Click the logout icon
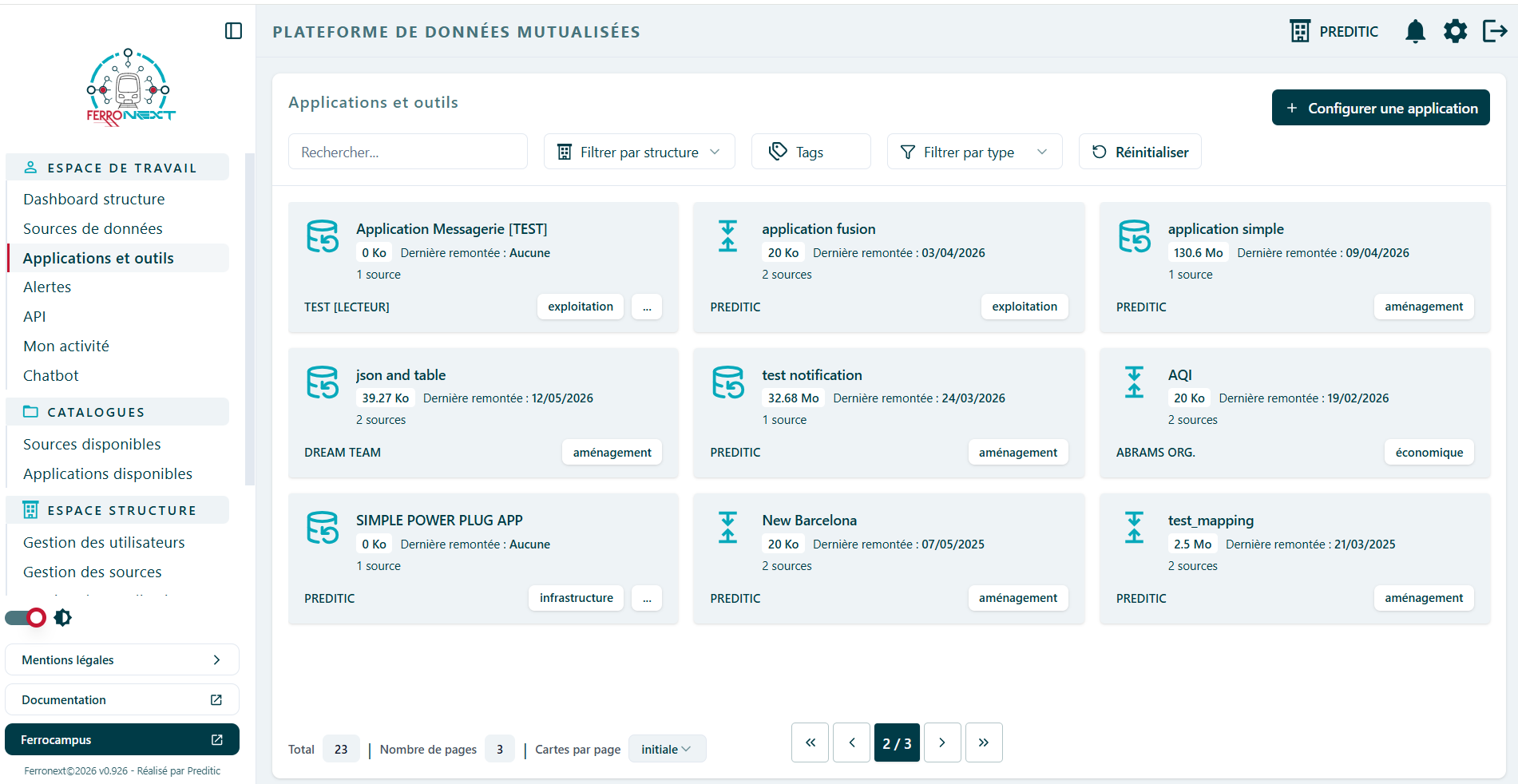 [x=1494, y=31]
